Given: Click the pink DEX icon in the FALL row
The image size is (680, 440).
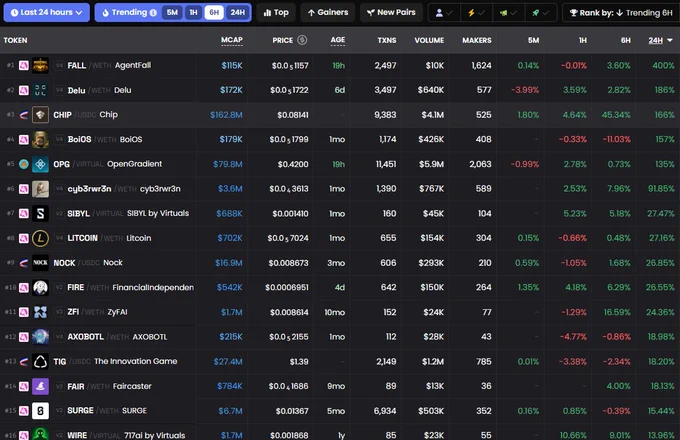Looking at the screenshot, I should click(x=24, y=65).
